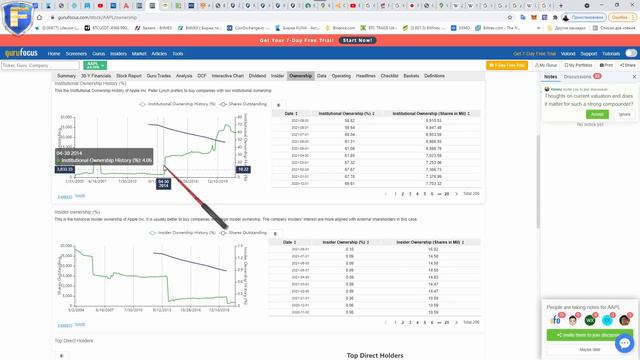Open the browser extensions puzzle icon
This screenshot has height=360, width=640.
555,18
